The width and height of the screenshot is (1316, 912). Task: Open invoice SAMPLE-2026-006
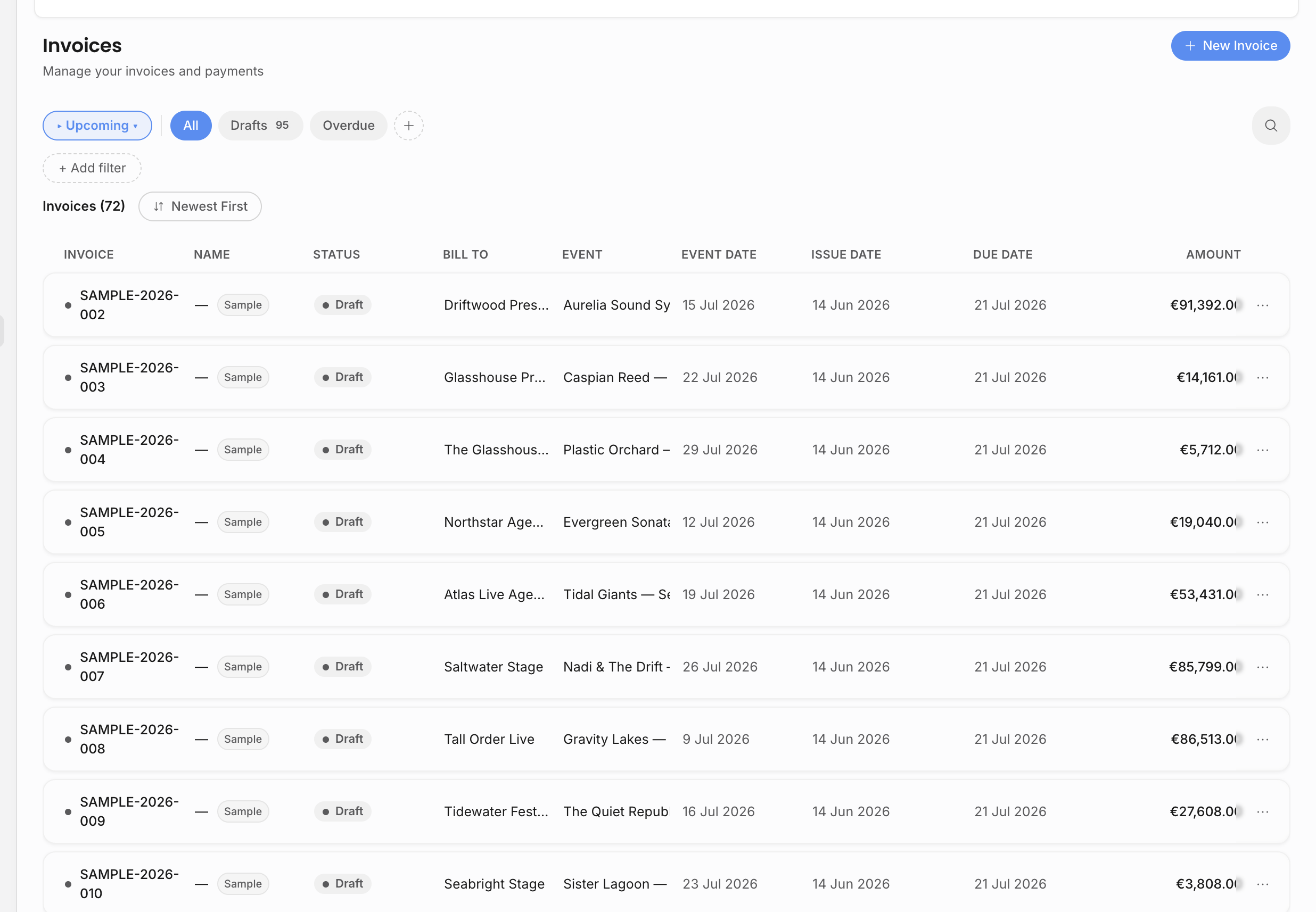click(129, 595)
